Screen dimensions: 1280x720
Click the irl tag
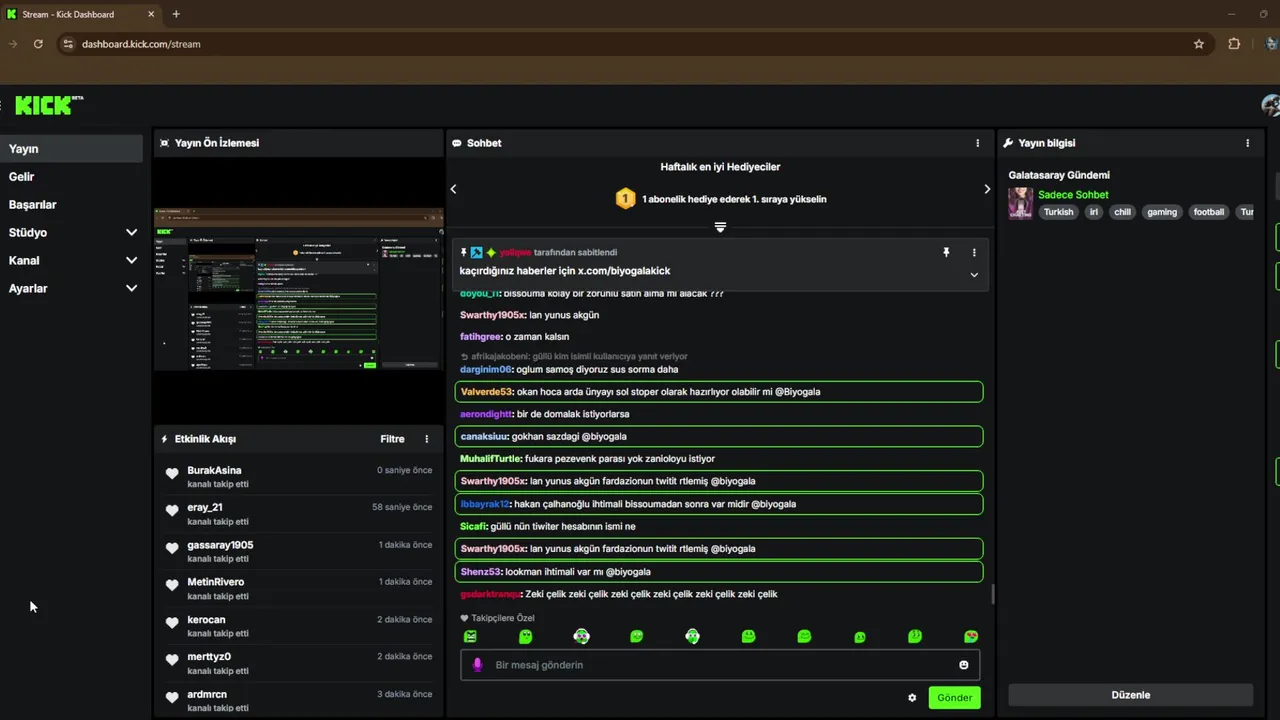(x=1094, y=212)
